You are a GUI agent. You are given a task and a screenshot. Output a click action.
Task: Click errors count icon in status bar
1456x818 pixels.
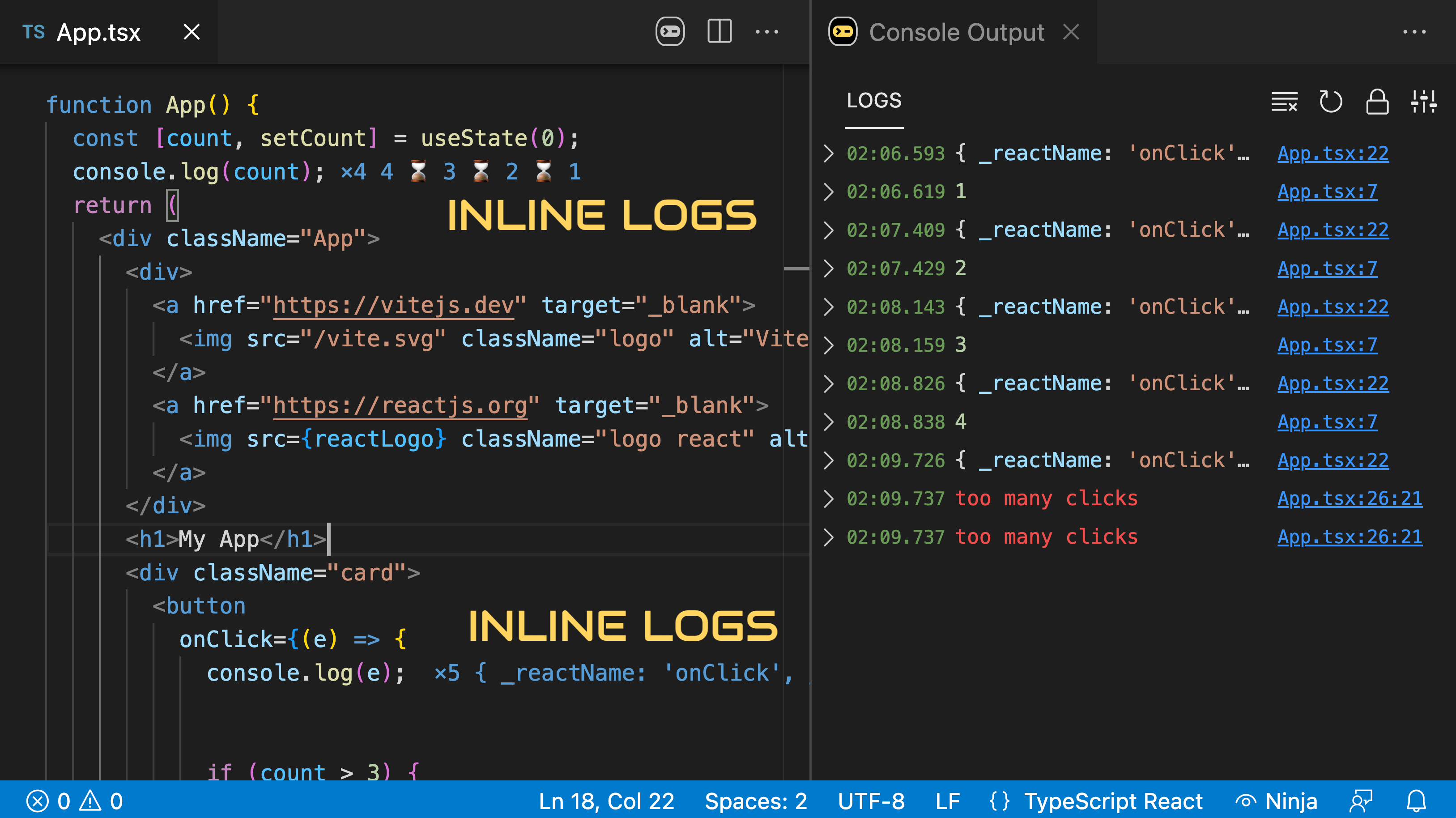point(48,801)
